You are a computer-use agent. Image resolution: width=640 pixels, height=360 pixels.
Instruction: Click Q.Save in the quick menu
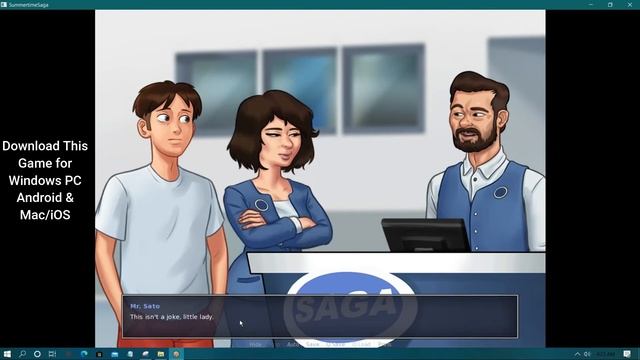tap(336, 344)
